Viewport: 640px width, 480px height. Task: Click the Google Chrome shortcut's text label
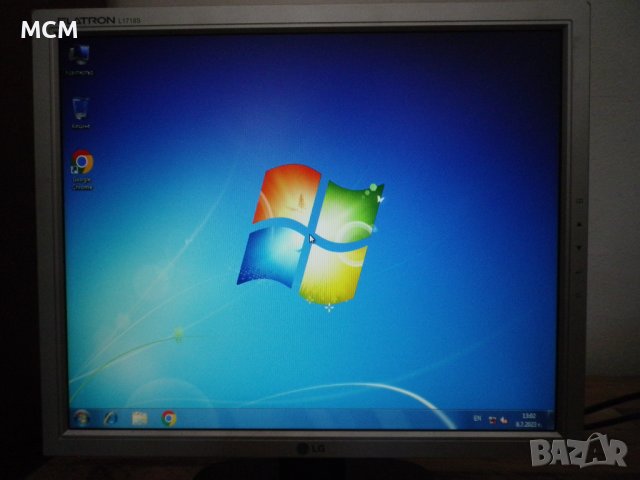click(x=82, y=184)
